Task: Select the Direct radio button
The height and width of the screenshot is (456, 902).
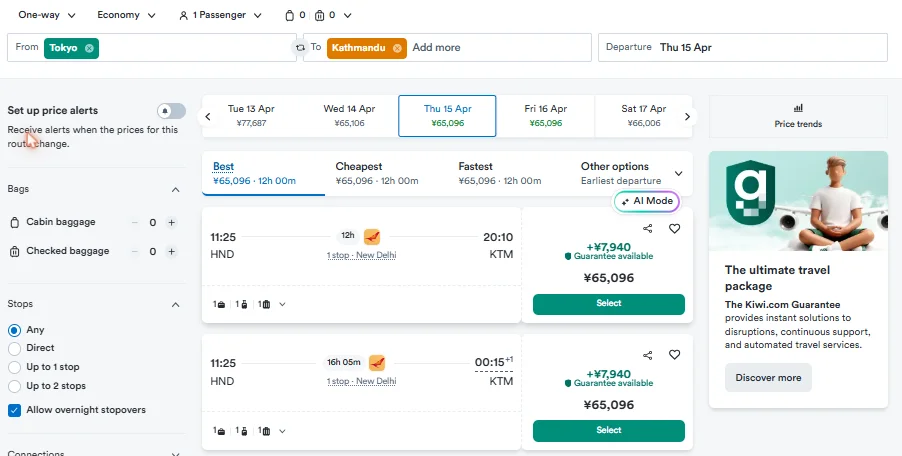Action: [x=14, y=348]
